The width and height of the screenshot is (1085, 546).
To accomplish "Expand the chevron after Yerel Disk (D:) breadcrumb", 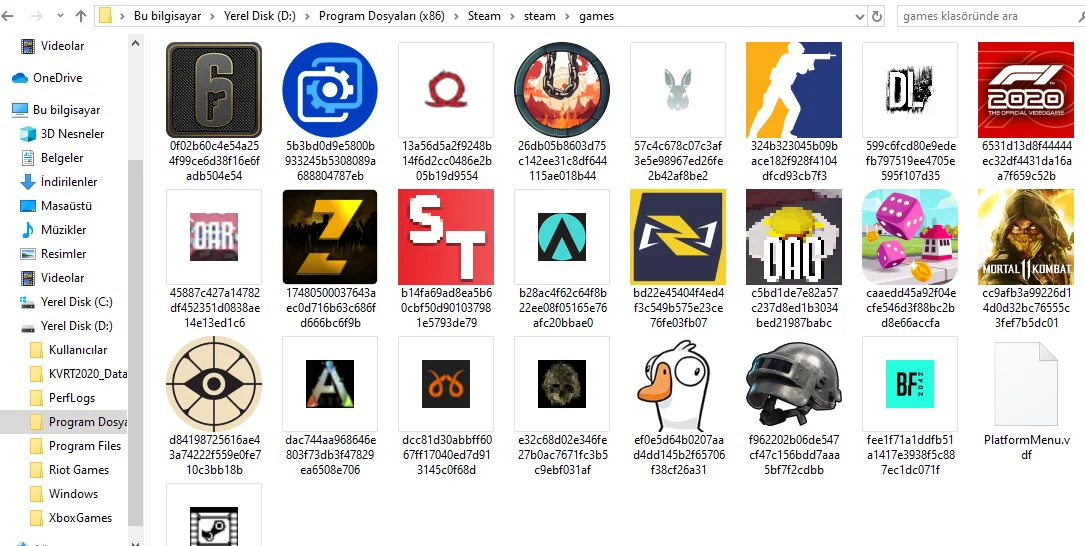I will tap(307, 16).
